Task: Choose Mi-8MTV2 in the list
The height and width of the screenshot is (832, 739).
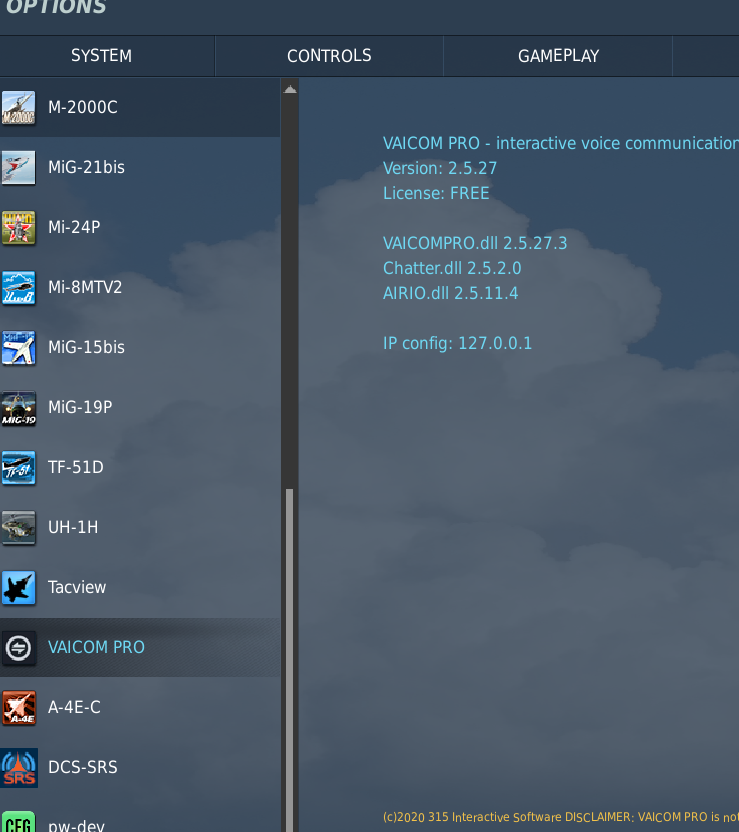Action: (140, 288)
